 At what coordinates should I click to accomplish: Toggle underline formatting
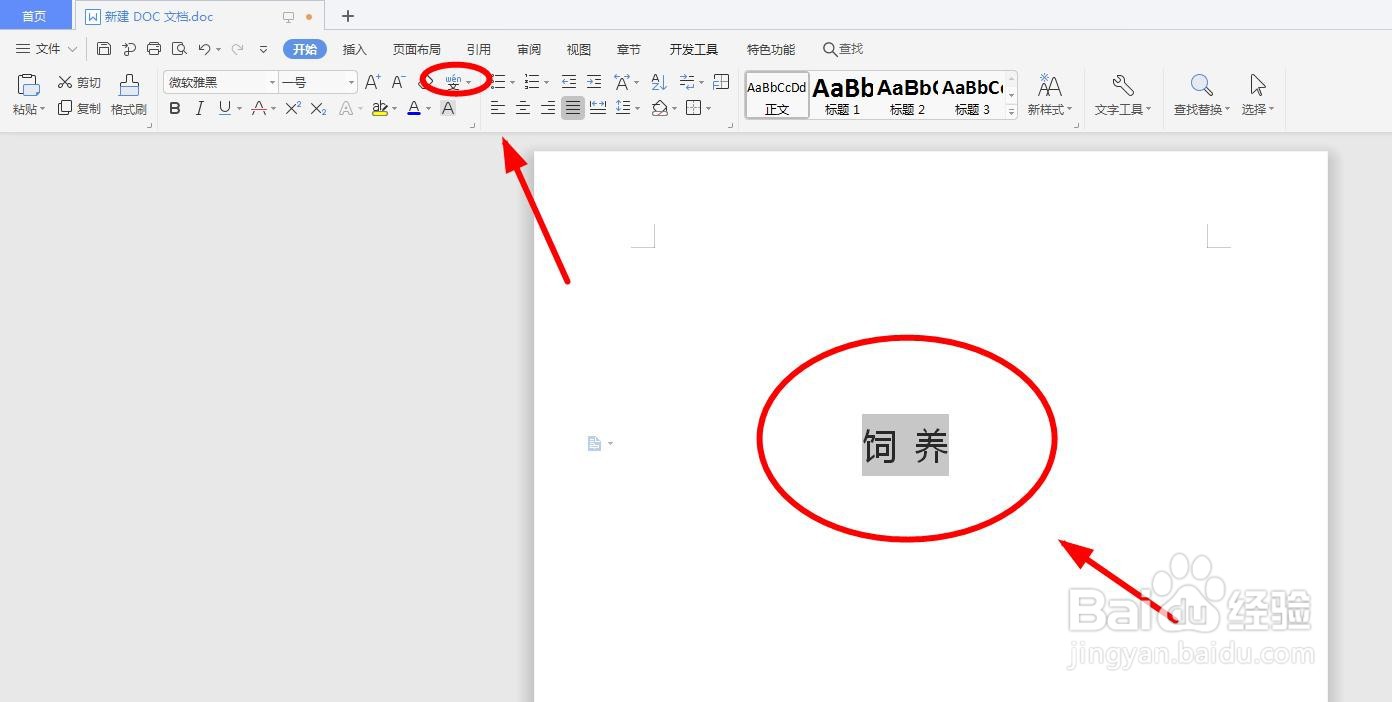[x=224, y=108]
